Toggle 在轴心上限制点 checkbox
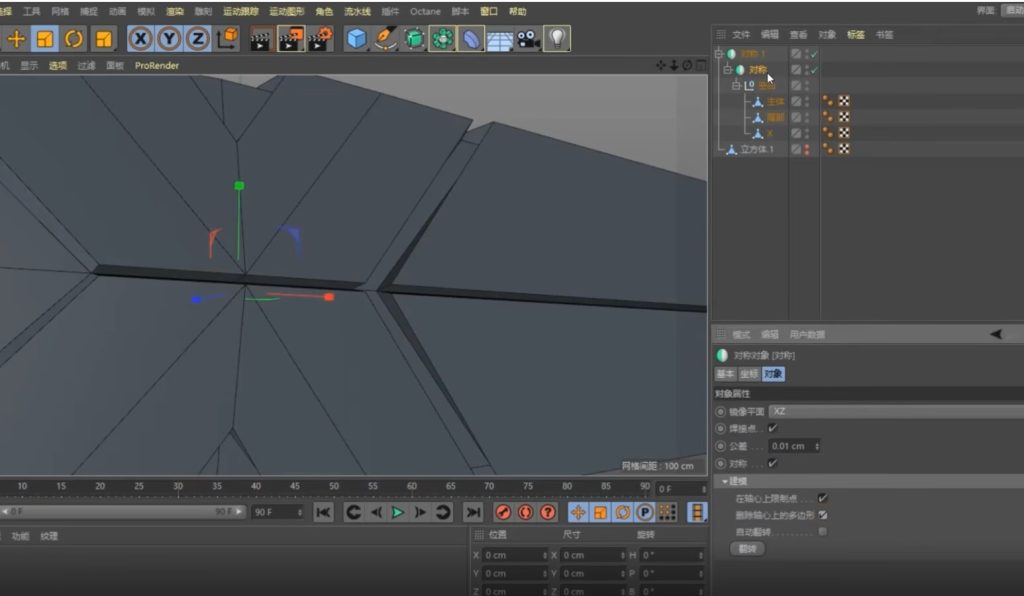Screen dimensions: 1024x596 click(x=823, y=498)
